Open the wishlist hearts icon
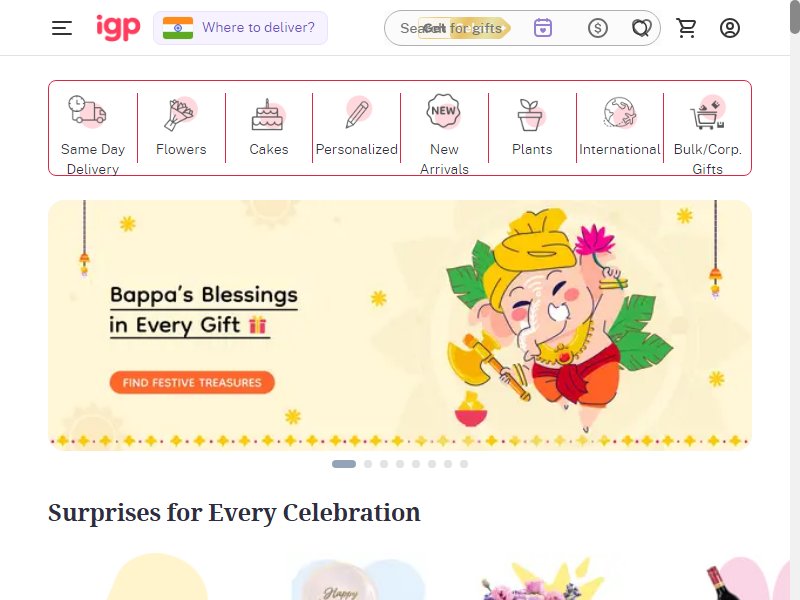The width and height of the screenshot is (800, 600). [641, 28]
